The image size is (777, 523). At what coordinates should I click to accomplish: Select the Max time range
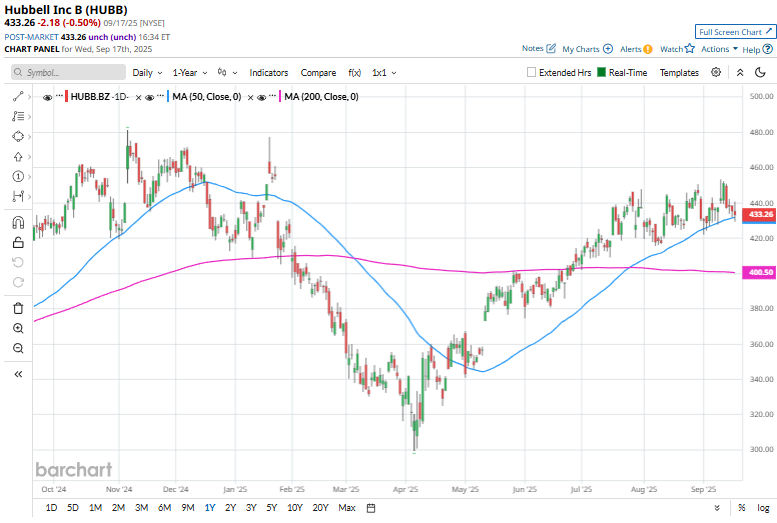pyautogui.click(x=347, y=508)
